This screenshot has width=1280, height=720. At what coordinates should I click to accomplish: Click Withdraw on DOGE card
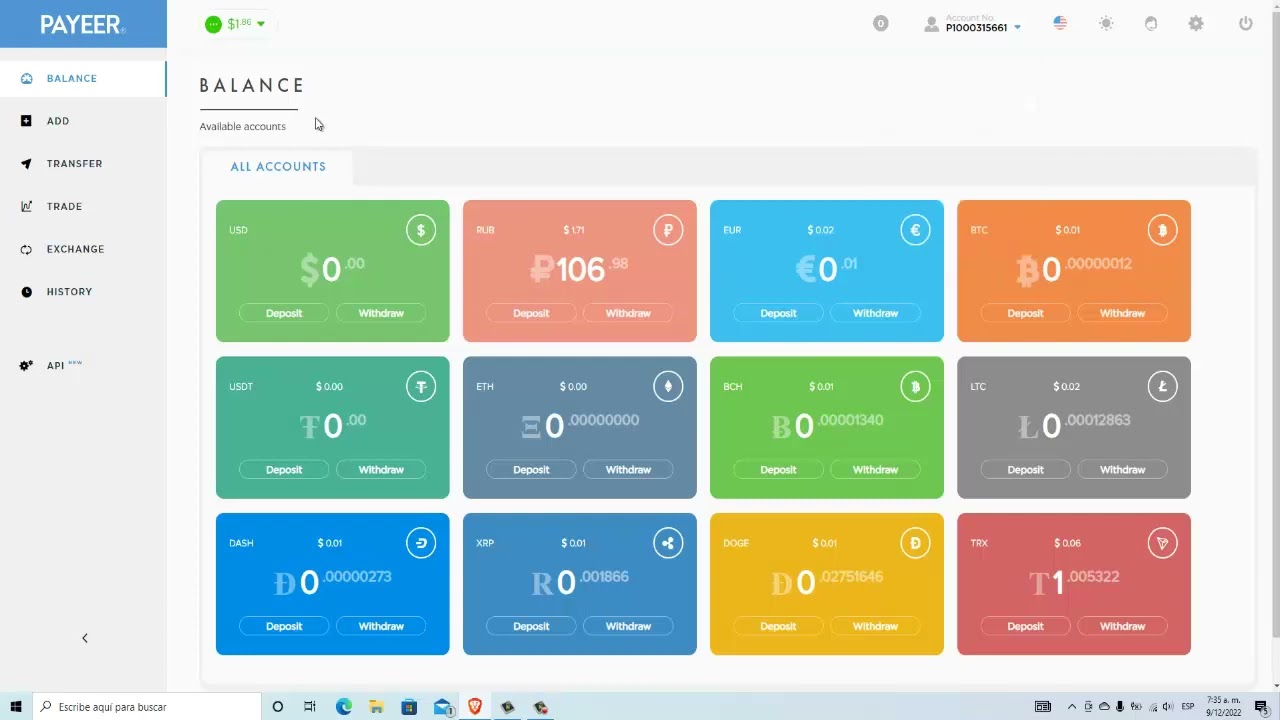point(875,626)
